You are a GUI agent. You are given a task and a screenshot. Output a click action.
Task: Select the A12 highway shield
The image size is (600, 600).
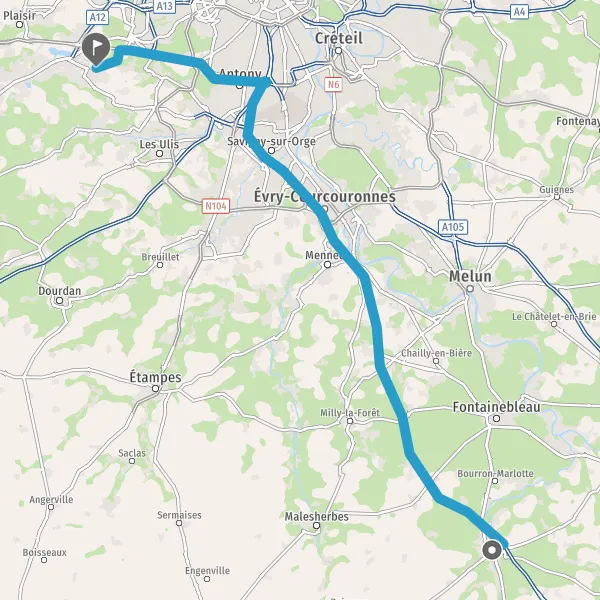point(97,17)
